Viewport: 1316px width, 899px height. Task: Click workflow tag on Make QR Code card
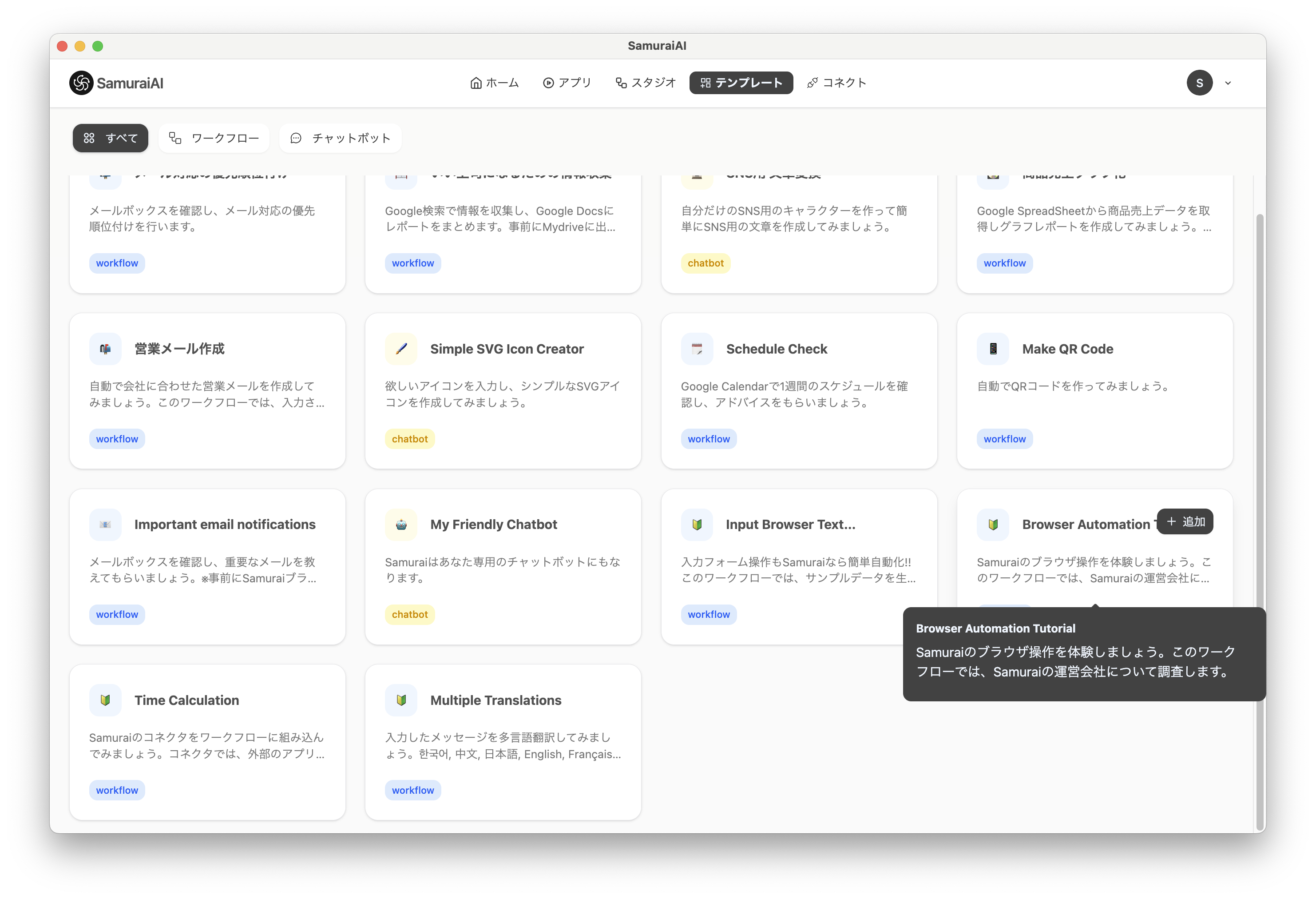[x=1005, y=439]
